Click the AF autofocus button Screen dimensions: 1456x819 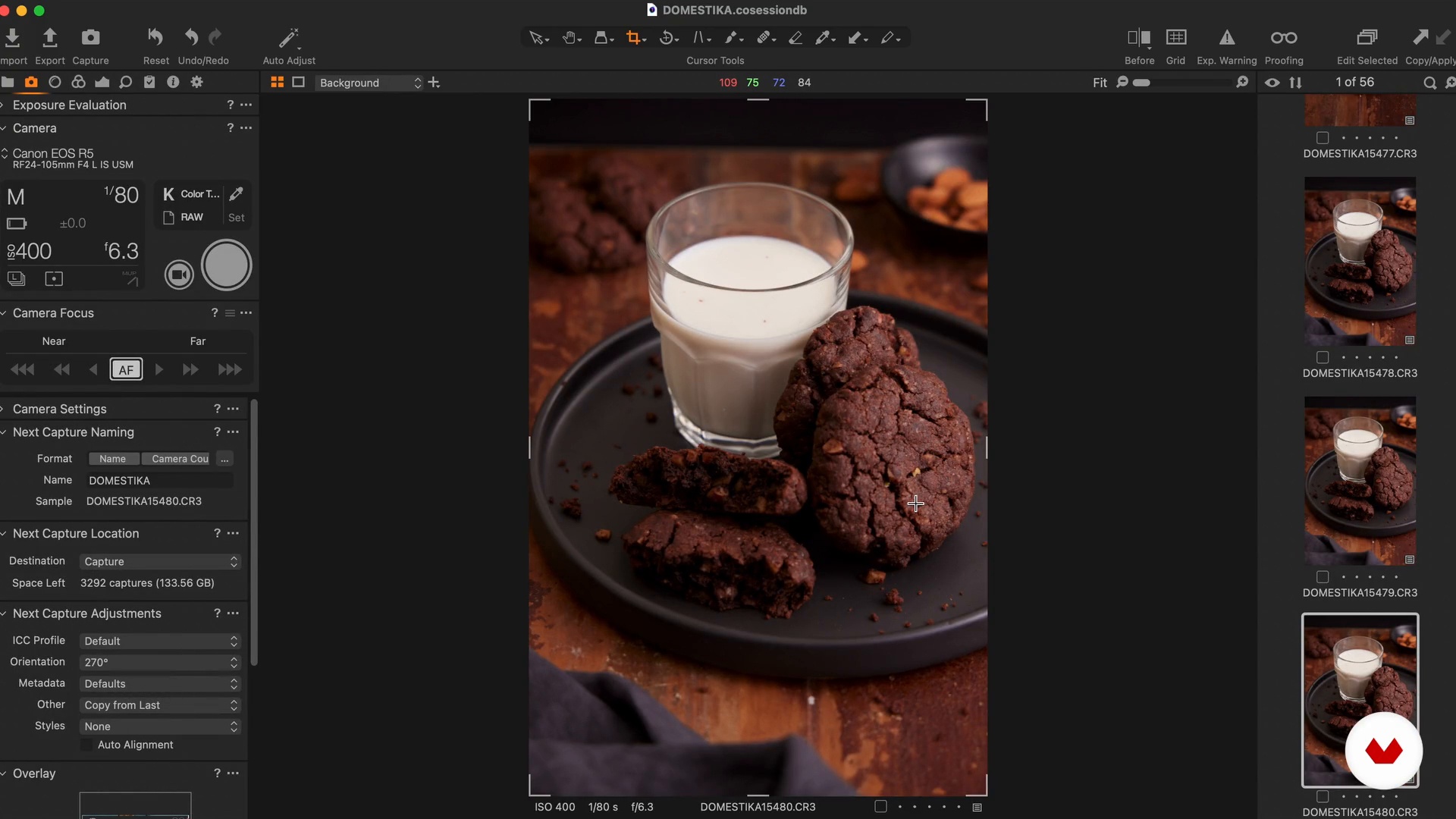coord(126,369)
